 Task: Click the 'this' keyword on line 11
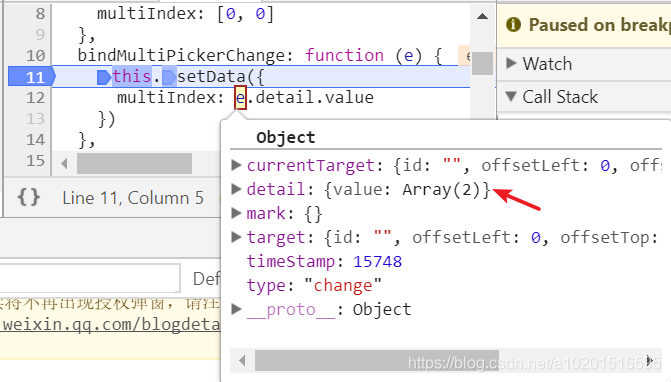click(132, 77)
